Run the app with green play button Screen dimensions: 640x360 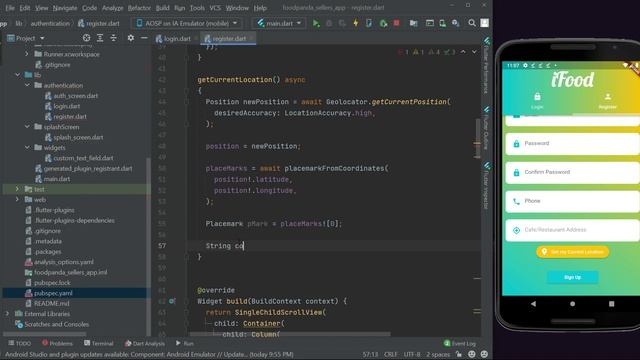point(316,23)
